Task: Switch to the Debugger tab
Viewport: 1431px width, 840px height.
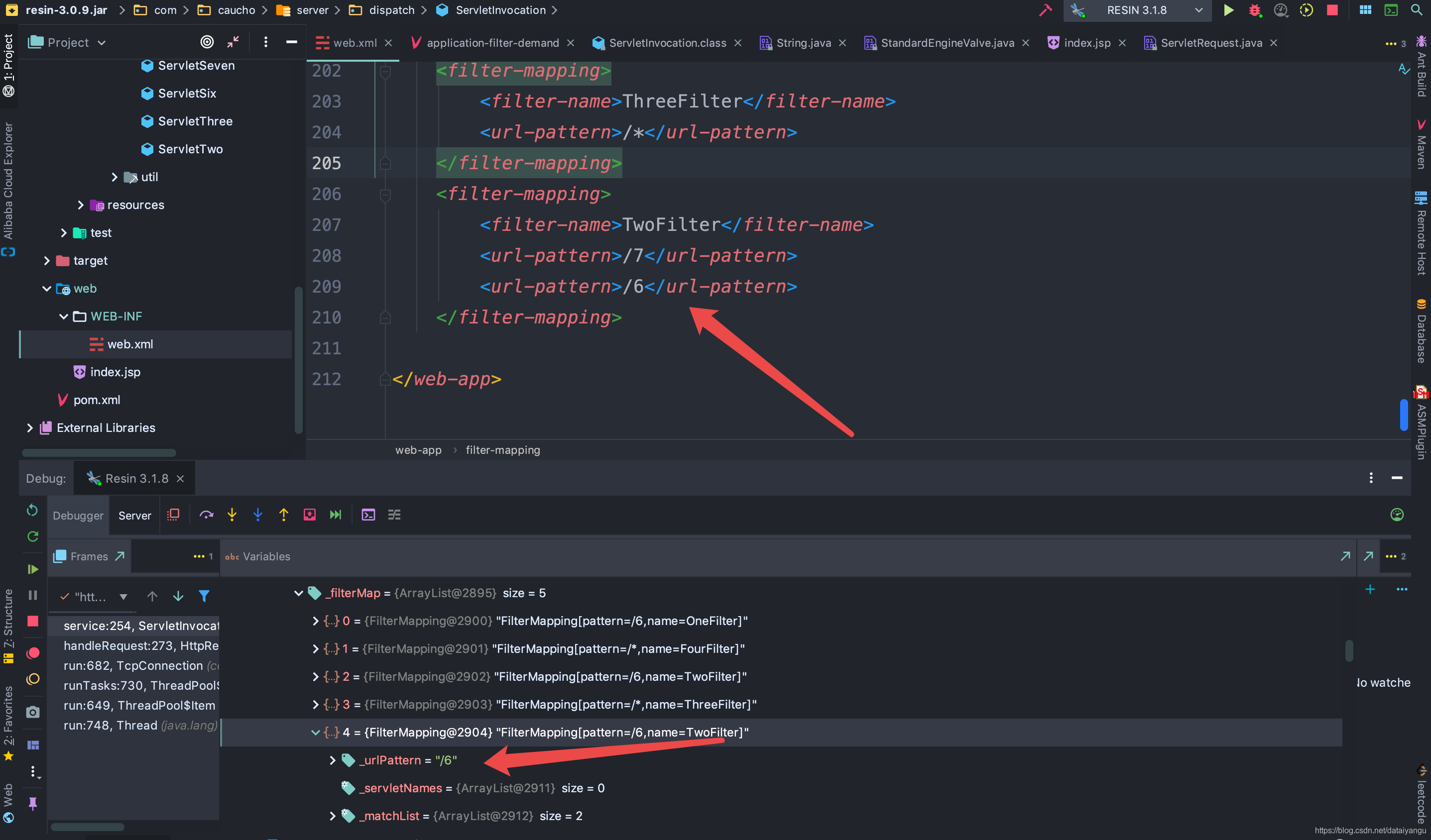Action: (x=78, y=516)
